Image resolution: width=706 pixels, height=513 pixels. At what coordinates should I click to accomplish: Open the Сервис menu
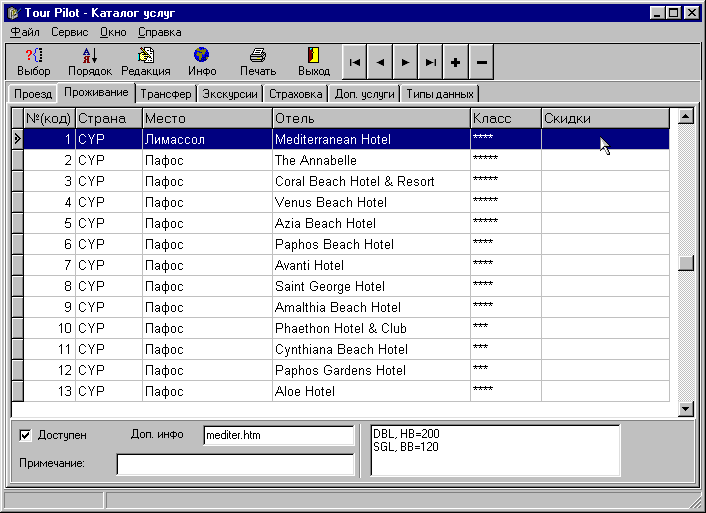(x=69, y=32)
